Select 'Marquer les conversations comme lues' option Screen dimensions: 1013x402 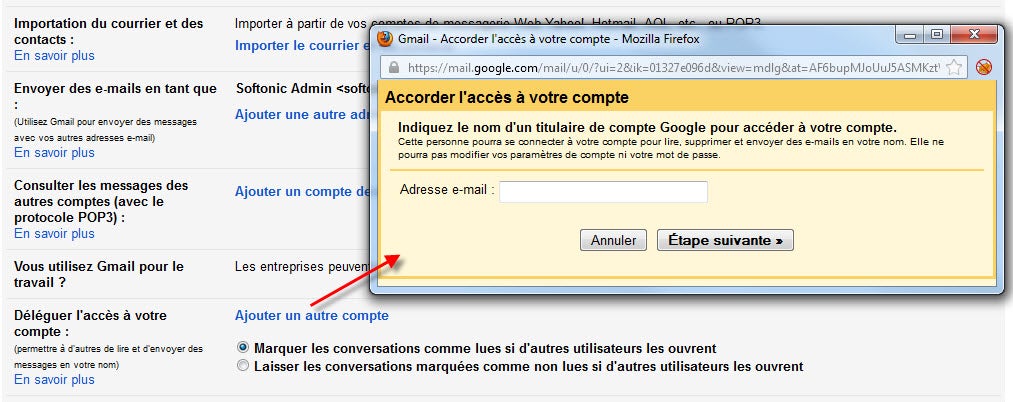(x=243, y=348)
